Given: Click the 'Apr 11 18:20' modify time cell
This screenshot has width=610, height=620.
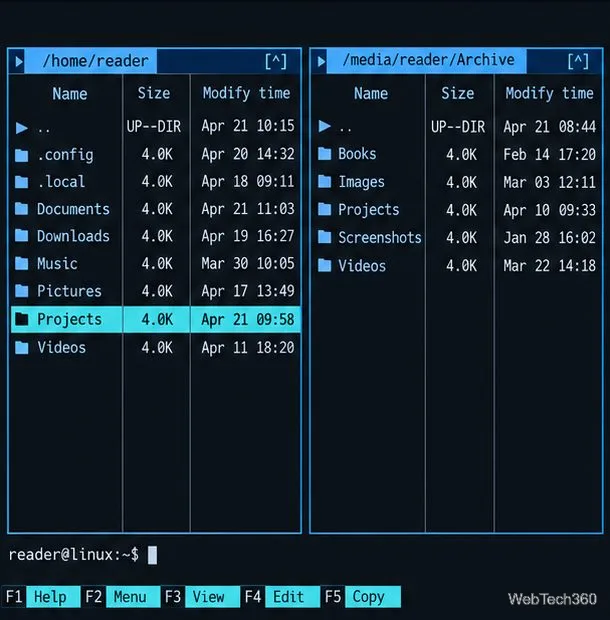Looking at the screenshot, I should click(247, 348).
